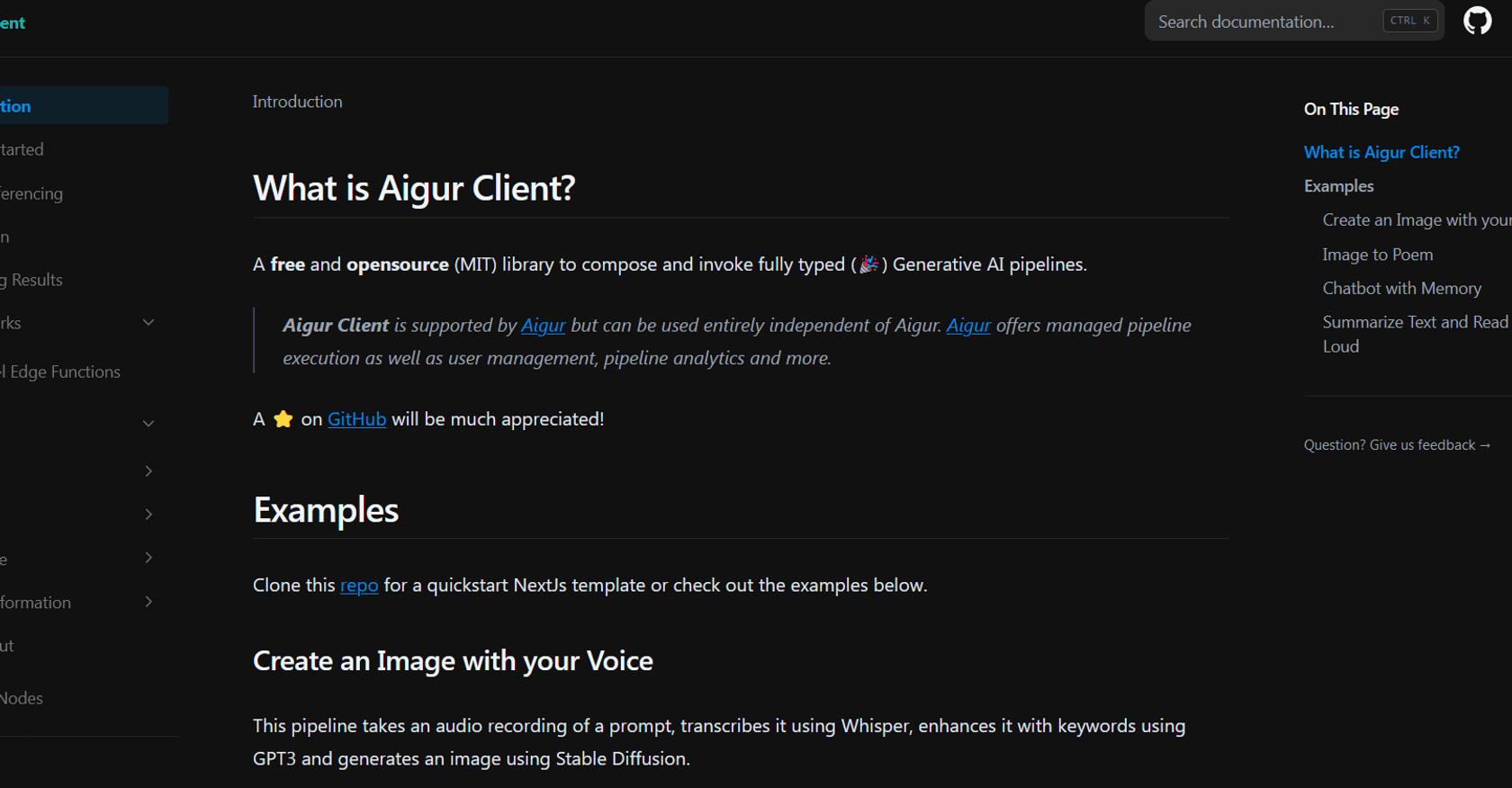Toggle the chevron below Edge Functions item

(x=148, y=424)
